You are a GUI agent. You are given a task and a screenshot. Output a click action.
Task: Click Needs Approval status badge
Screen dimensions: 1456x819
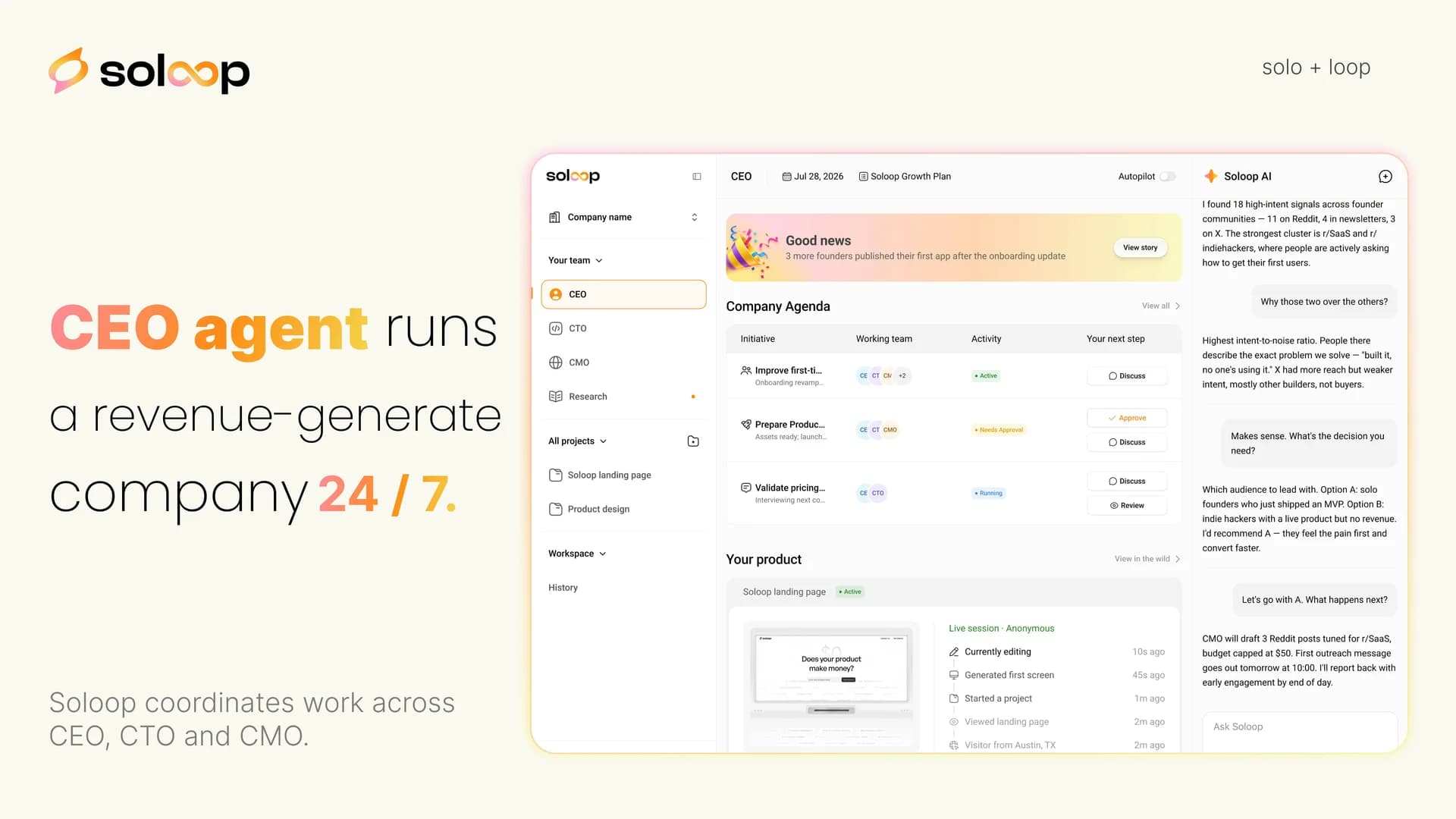pyautogui.click(x=999, y=430)
